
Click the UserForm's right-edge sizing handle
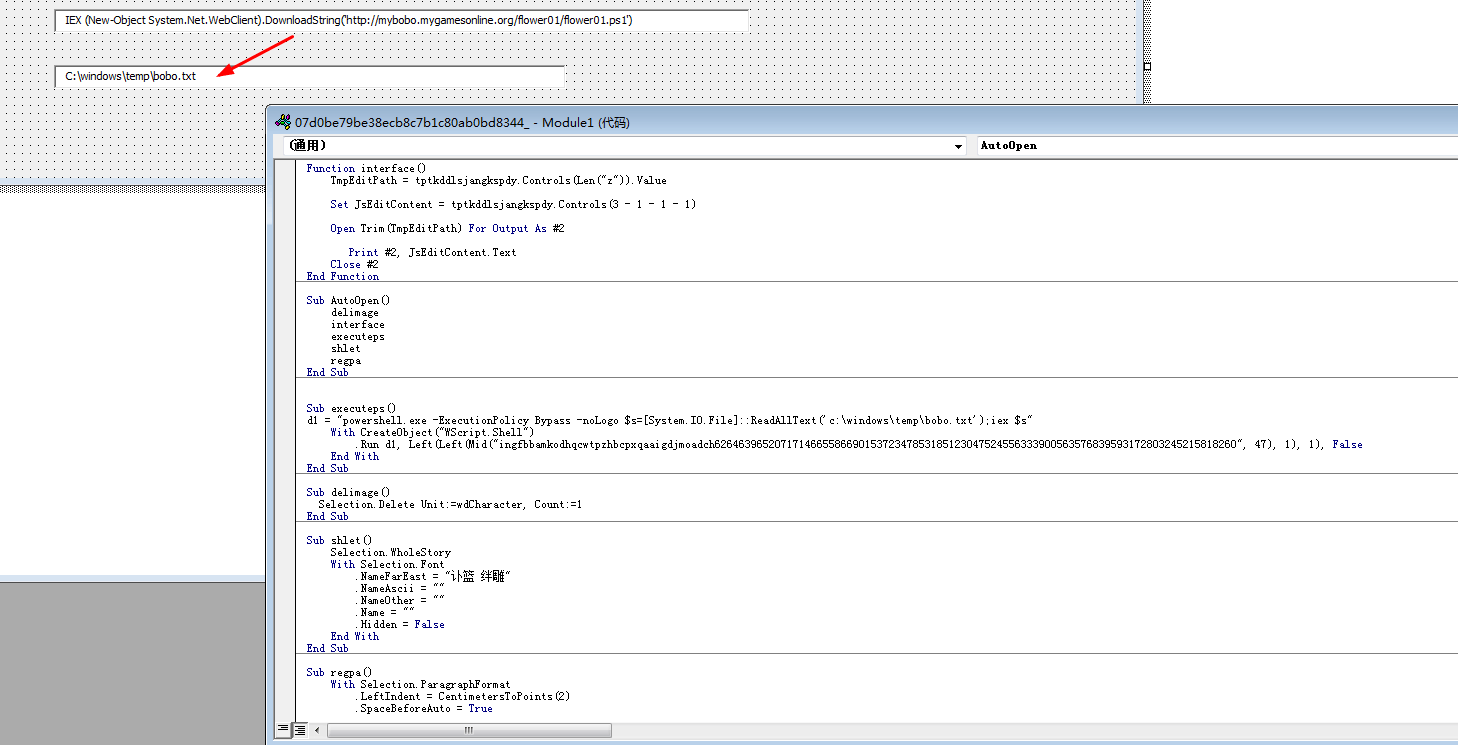1147,67
